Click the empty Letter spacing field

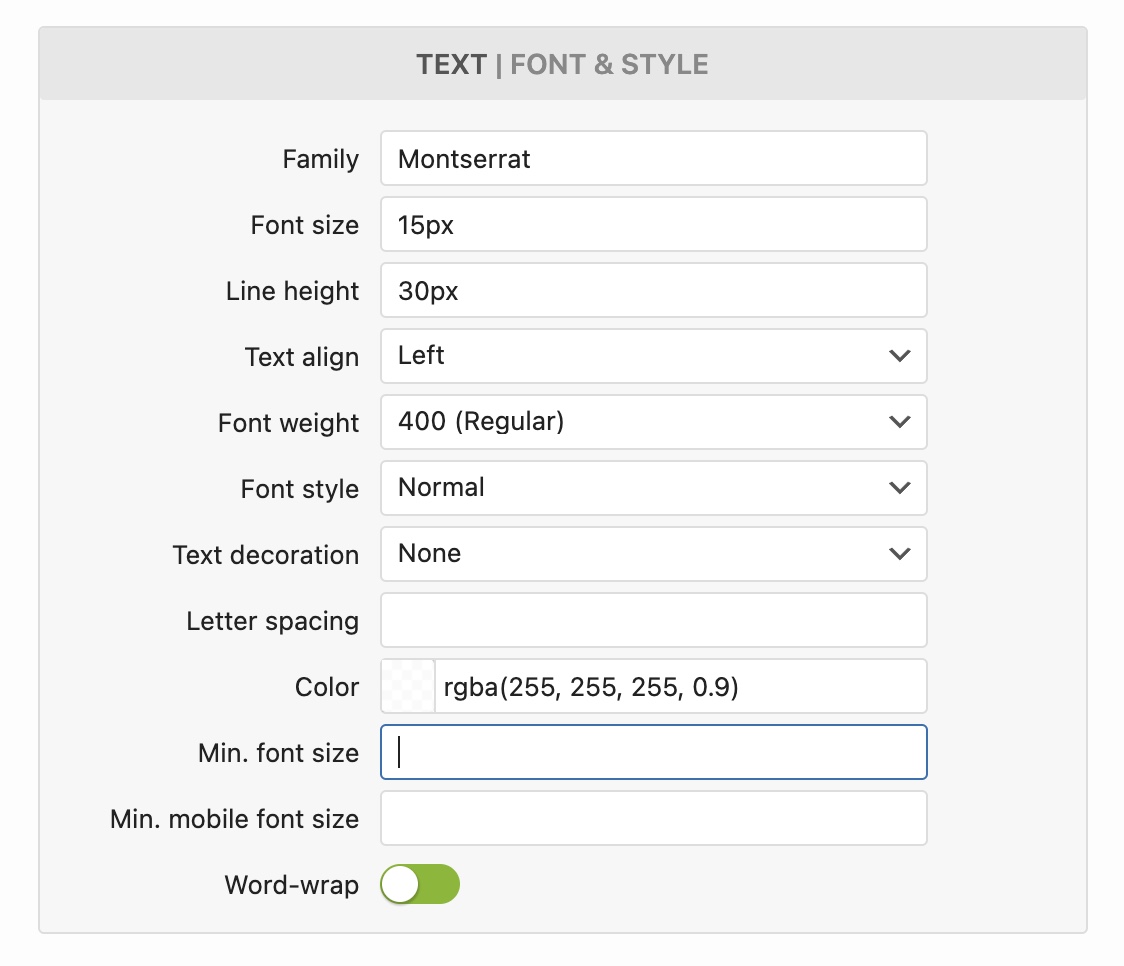pyautogui.click(x=653, y=620)
